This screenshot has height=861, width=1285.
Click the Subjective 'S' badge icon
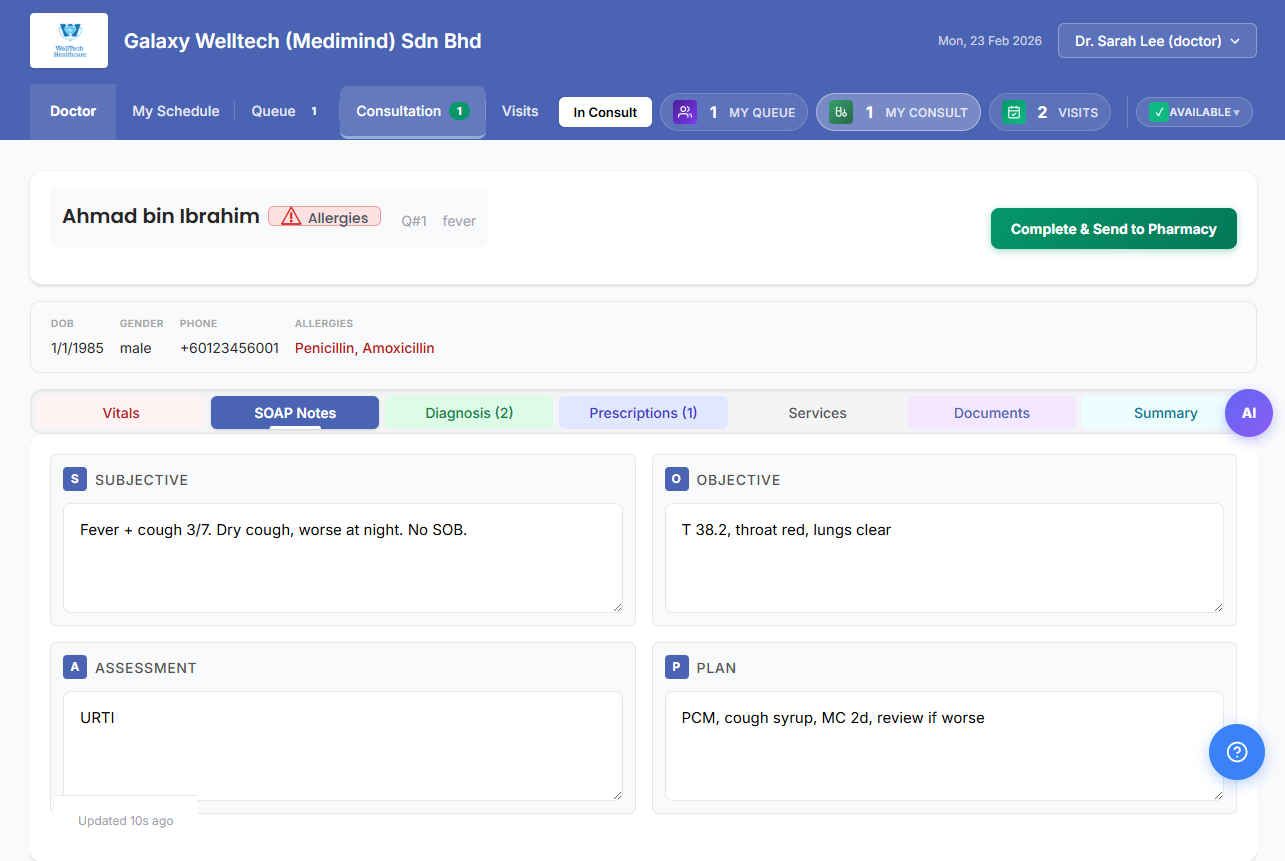[x=75, y=479]
